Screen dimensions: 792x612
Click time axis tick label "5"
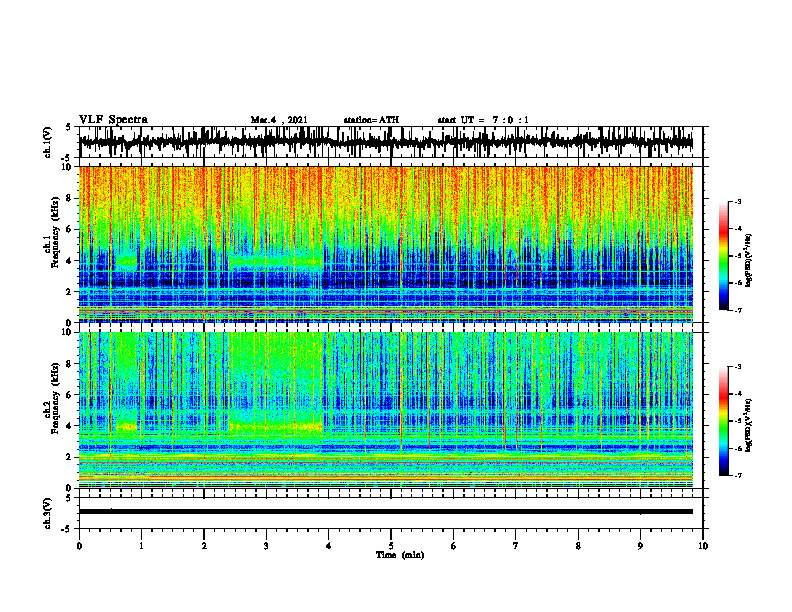(391, 546)
